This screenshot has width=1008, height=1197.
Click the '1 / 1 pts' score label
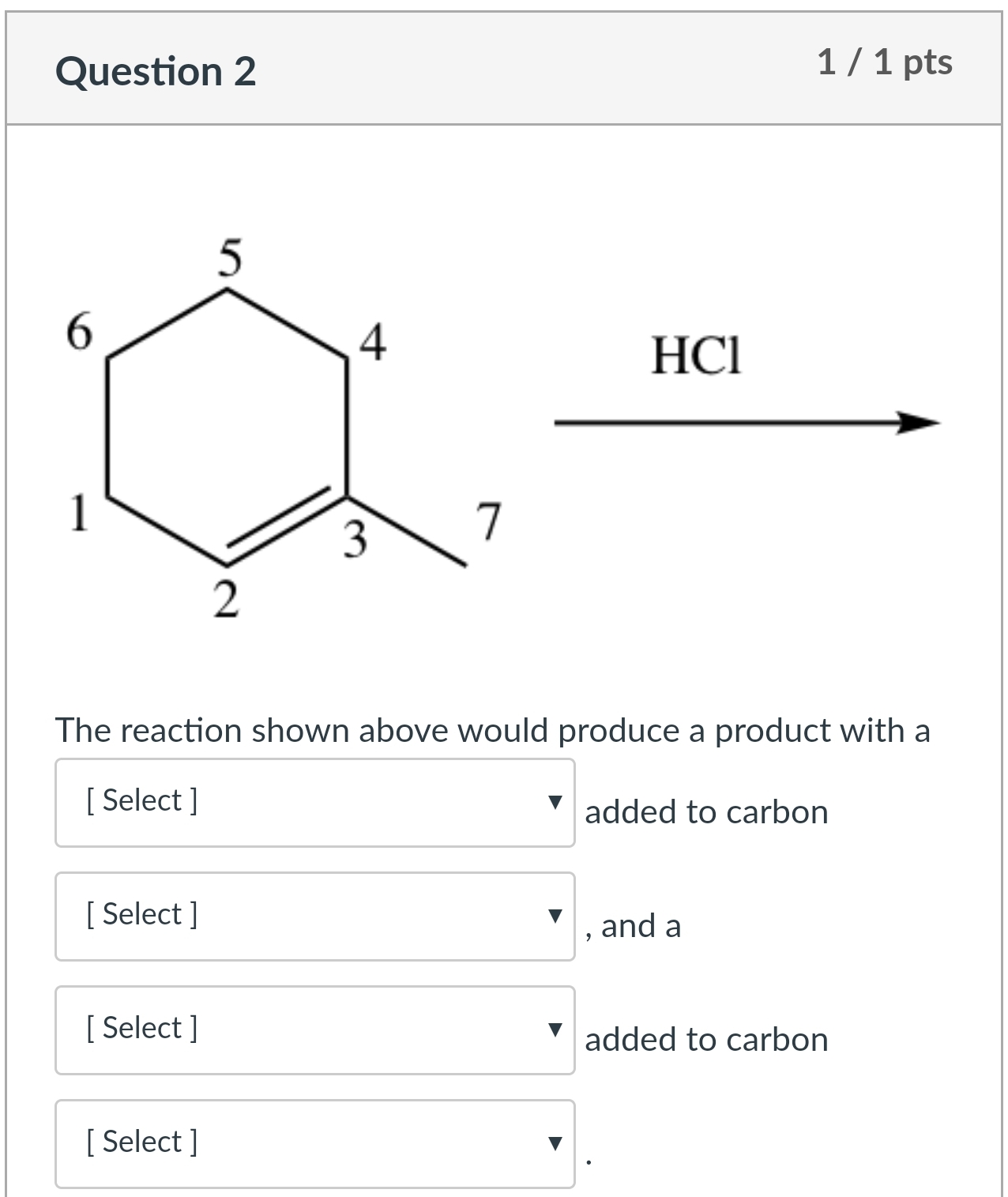click(x=884, y=62)
